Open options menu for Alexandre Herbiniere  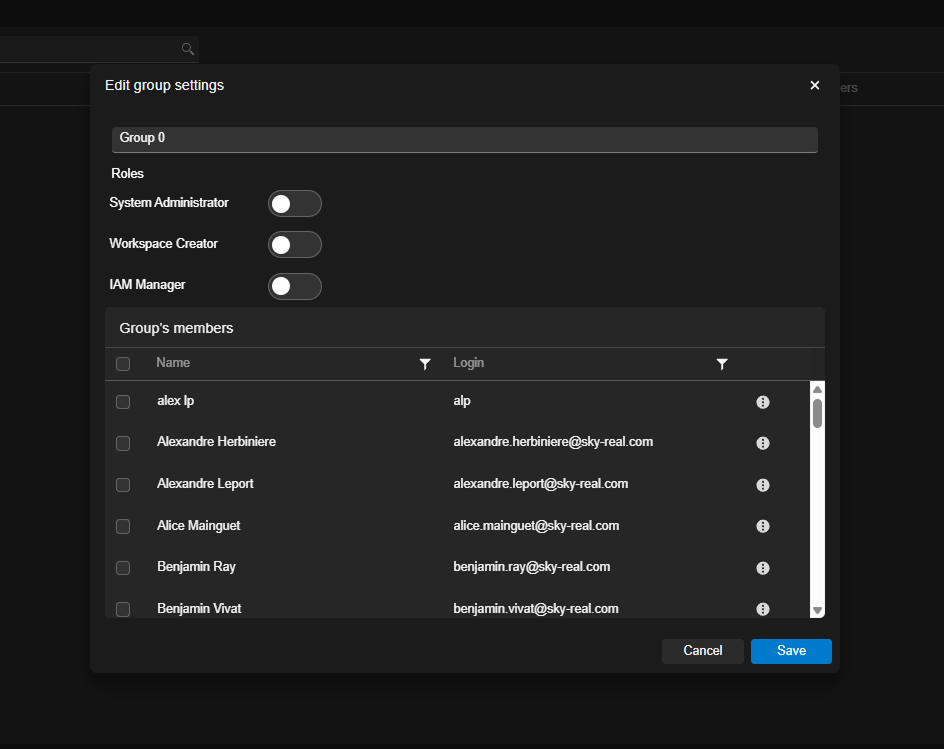click(763, 443)
